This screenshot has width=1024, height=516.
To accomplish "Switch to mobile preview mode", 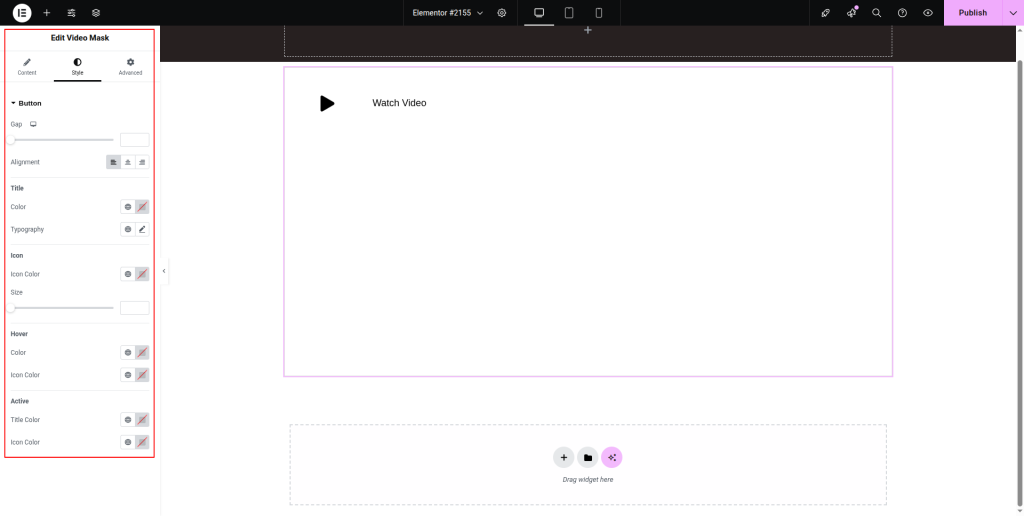I will pos(599,12).
